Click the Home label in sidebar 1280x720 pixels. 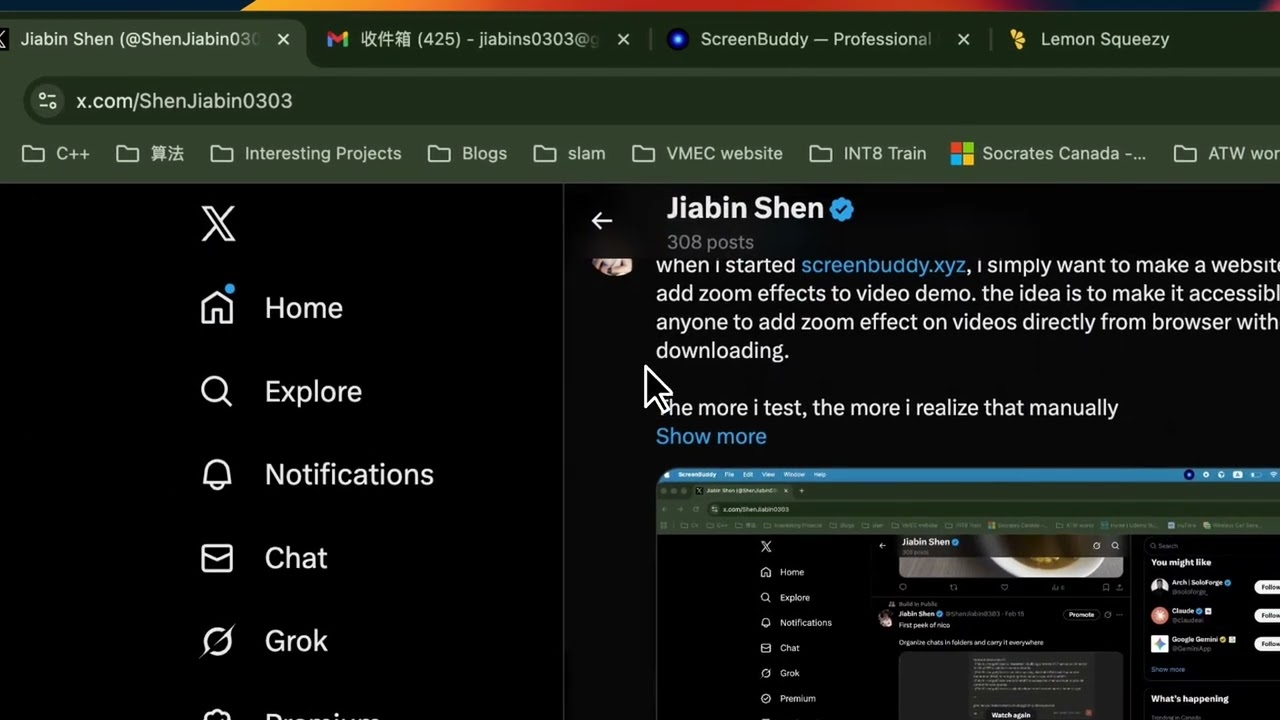[x=304, y=308]
